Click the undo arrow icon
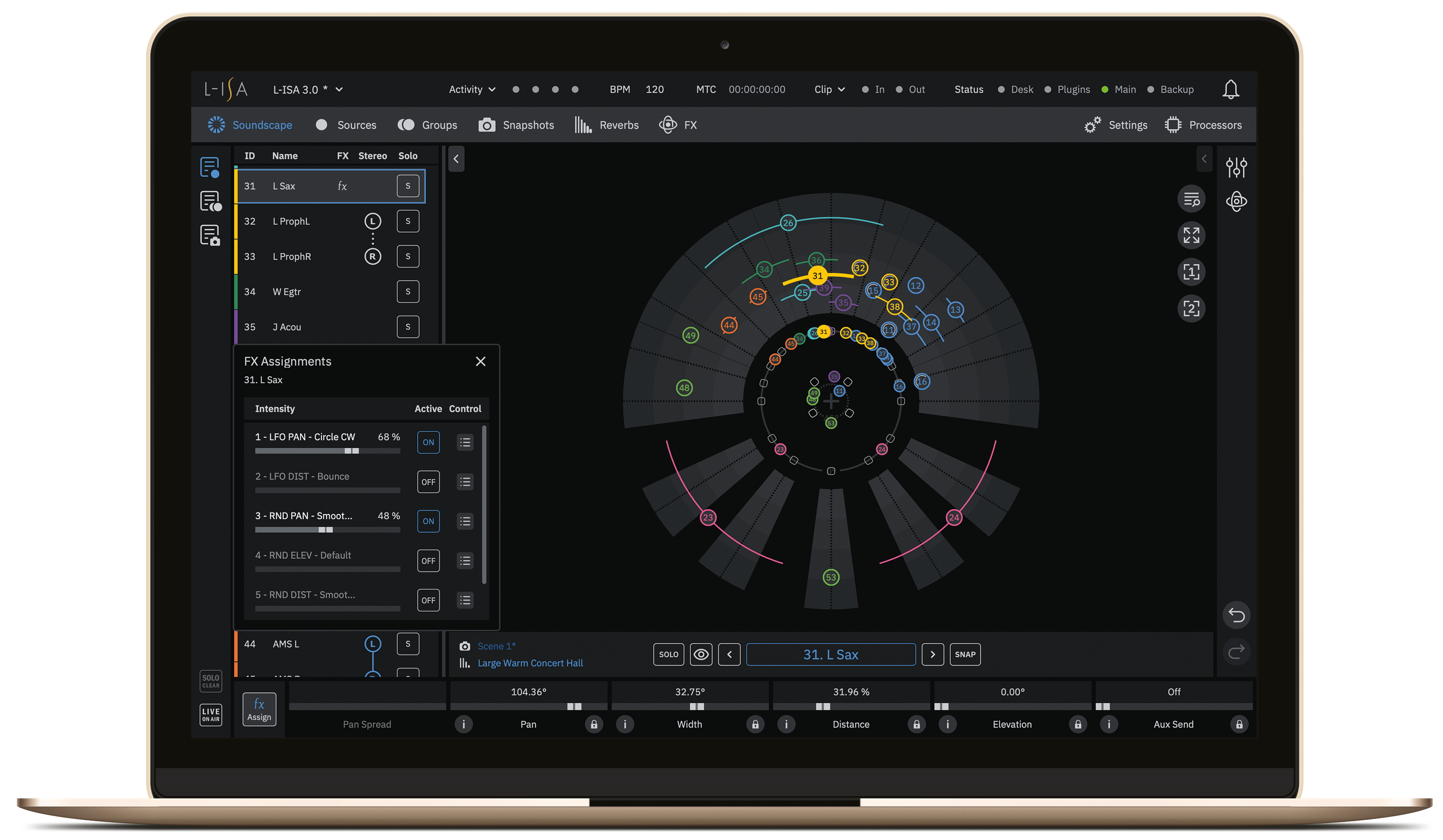This screenshot has width=1443, height=840. [1236, 615]
